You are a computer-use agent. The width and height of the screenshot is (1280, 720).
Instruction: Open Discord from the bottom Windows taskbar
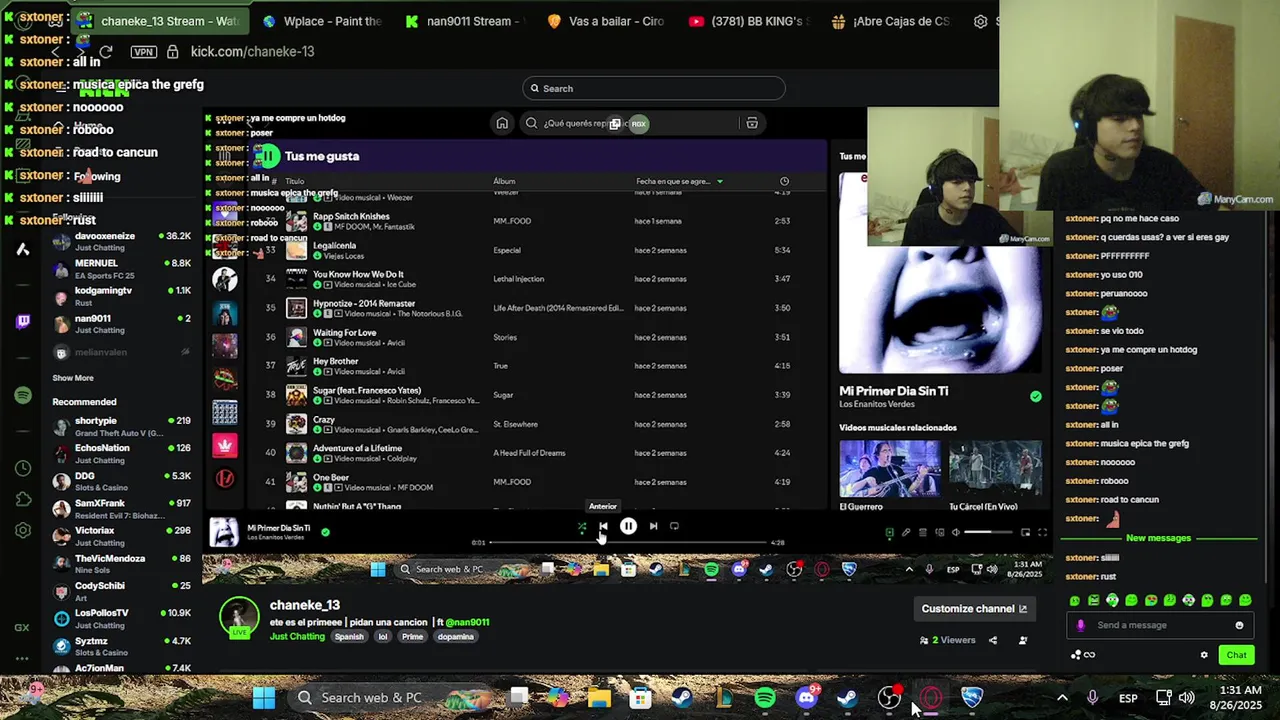pos(807,698)
